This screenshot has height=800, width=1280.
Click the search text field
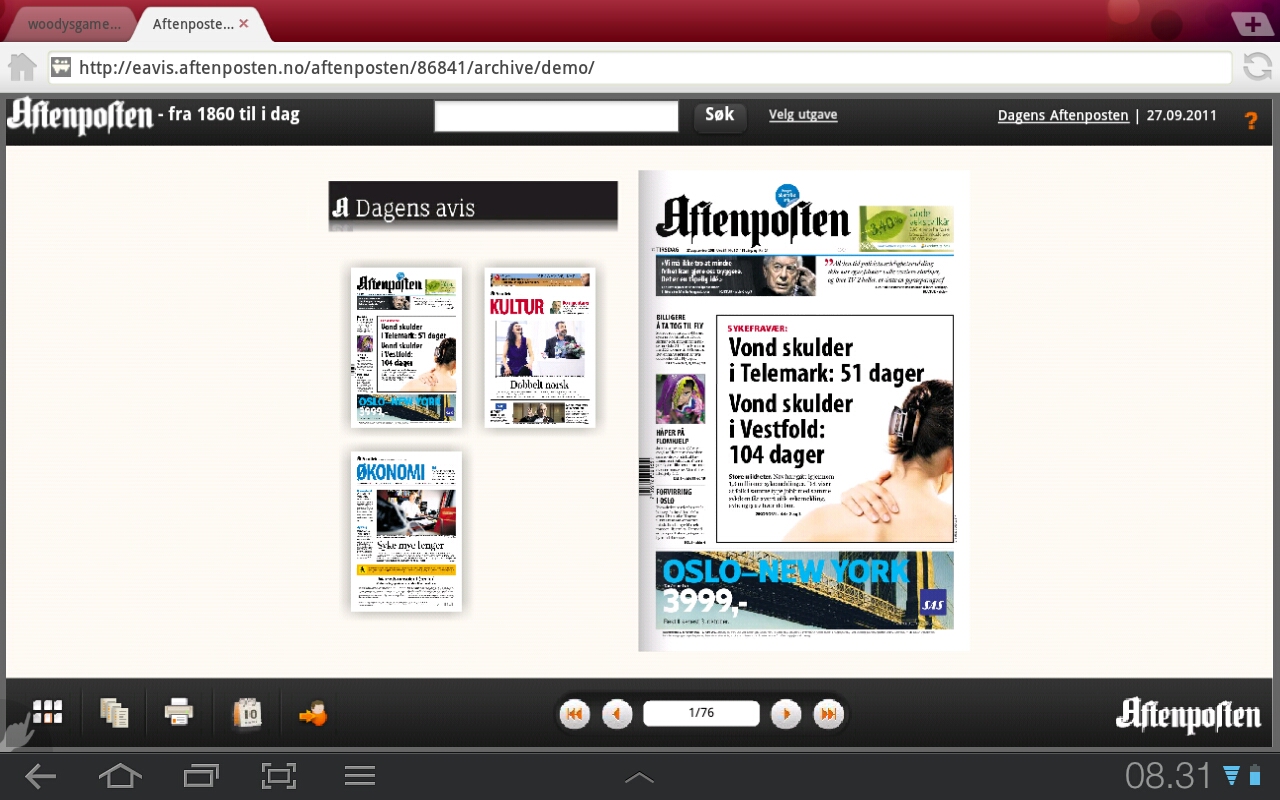557,116
